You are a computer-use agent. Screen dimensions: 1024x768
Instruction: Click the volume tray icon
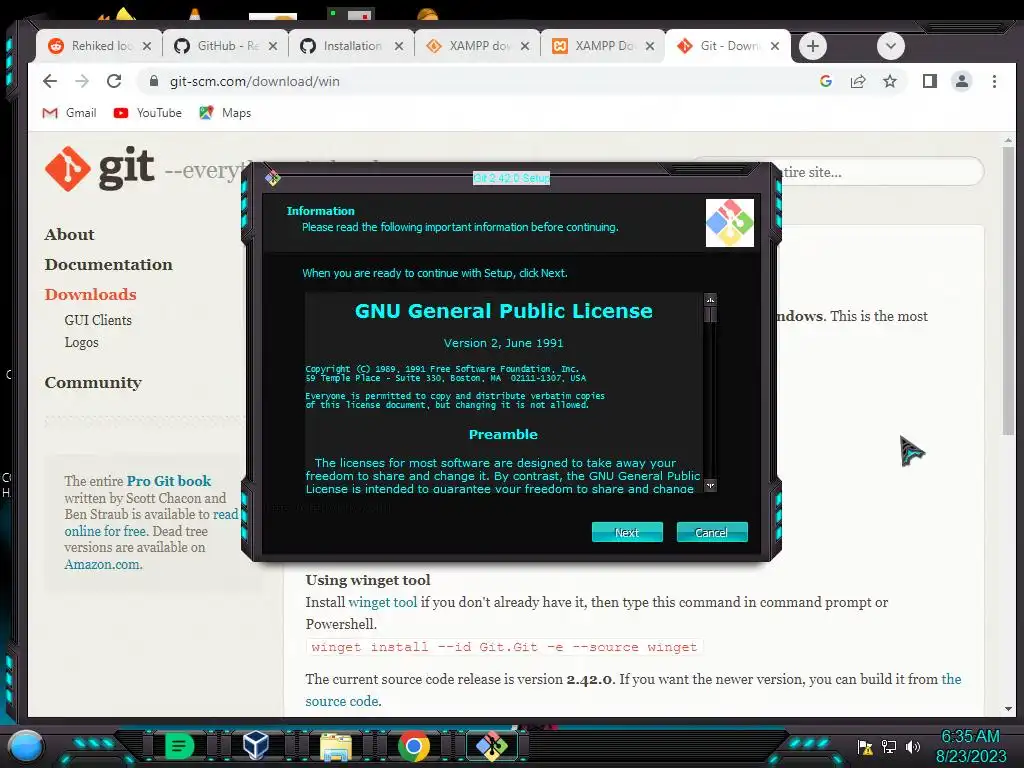click(912, 746)
